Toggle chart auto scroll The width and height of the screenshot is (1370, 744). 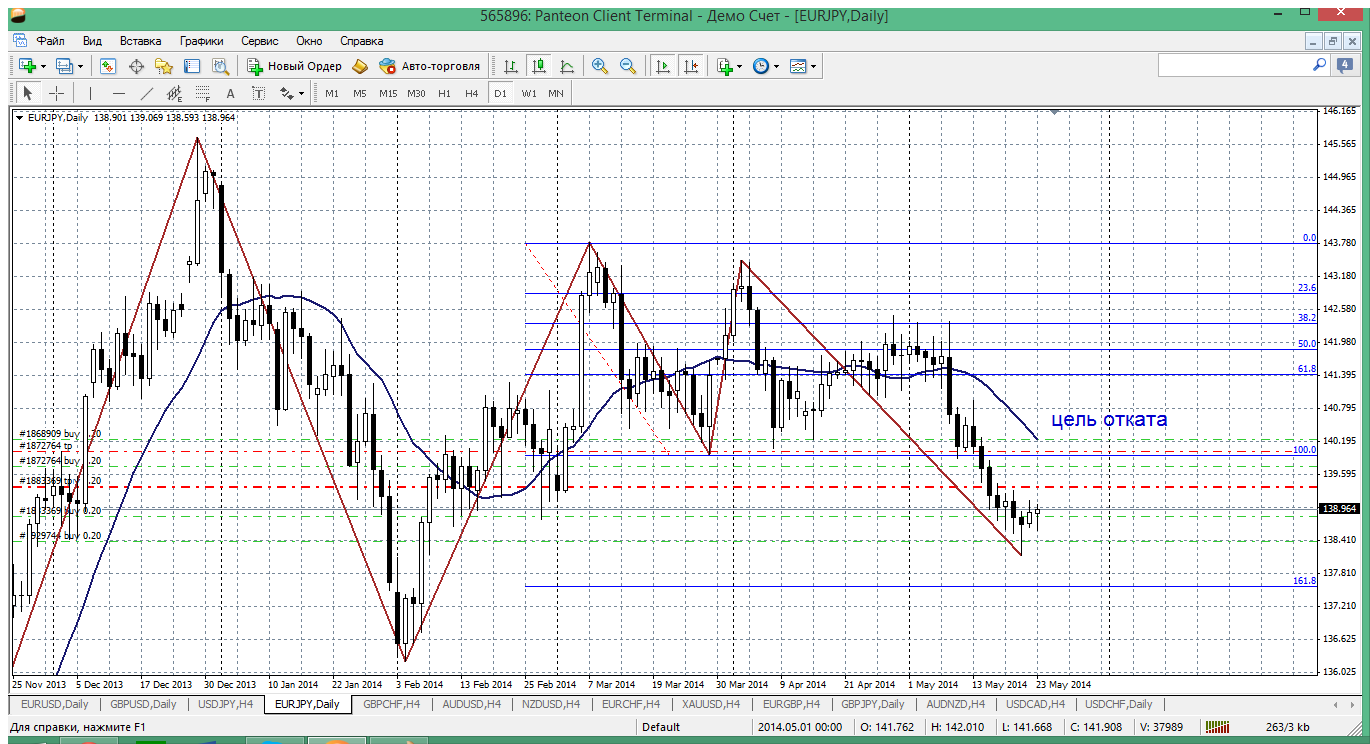coord(662,66)
